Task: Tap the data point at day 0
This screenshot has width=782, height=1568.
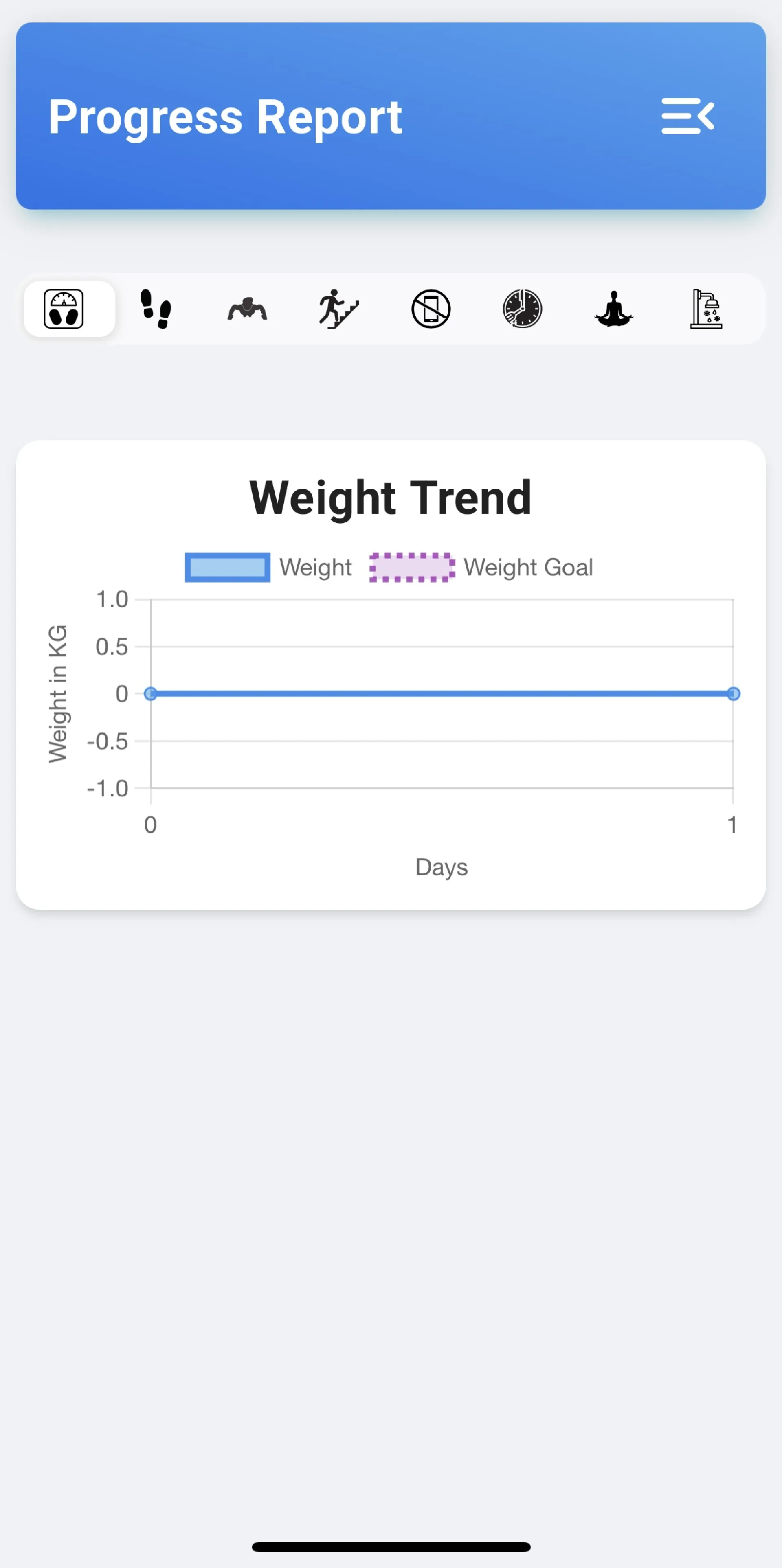Action: pyautogui.click(x=150, y=693)
